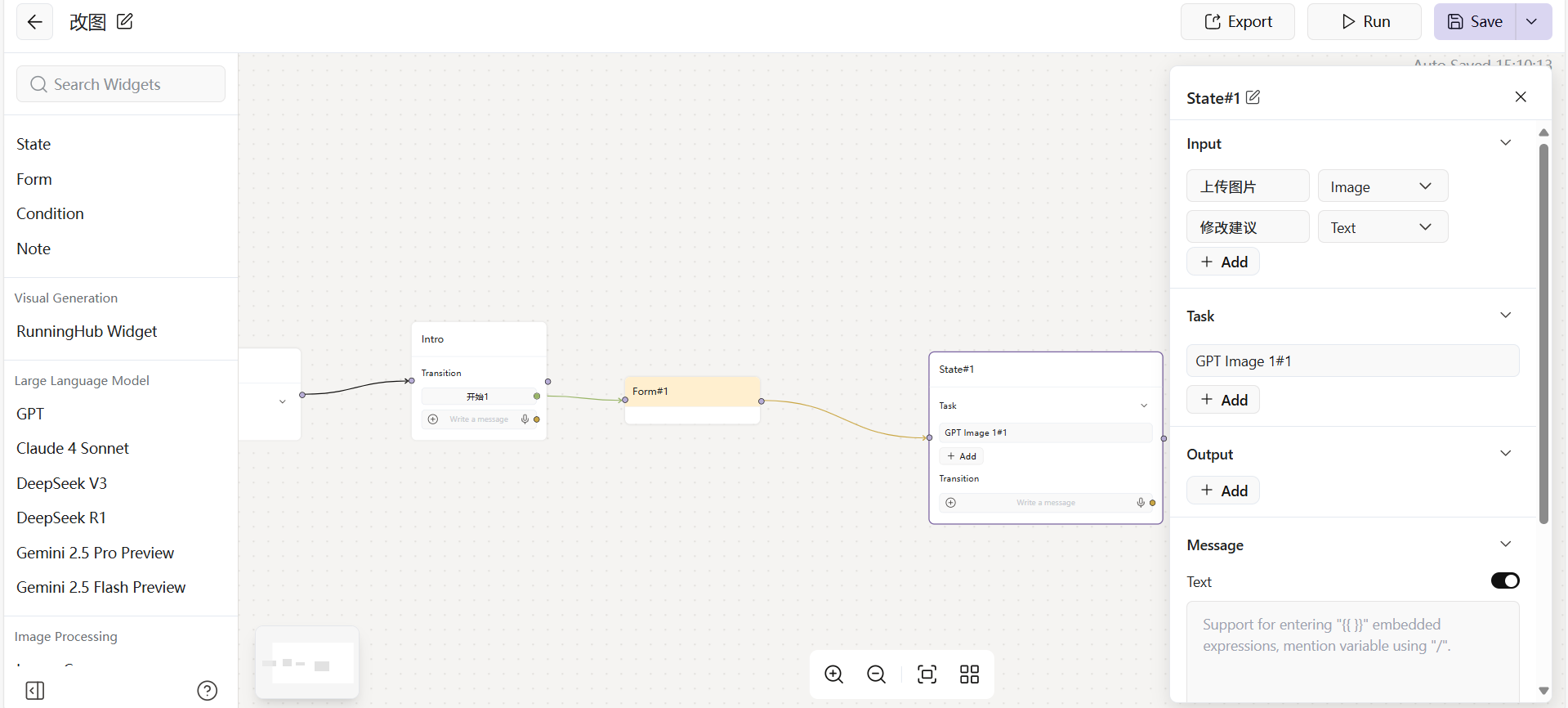Click the Export button
This screenshot has height=708, width=1568.
pos(1237,22)
